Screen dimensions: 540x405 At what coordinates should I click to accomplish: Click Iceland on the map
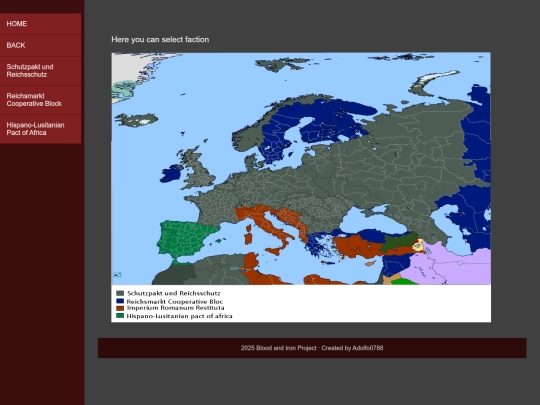click(136, 120)
